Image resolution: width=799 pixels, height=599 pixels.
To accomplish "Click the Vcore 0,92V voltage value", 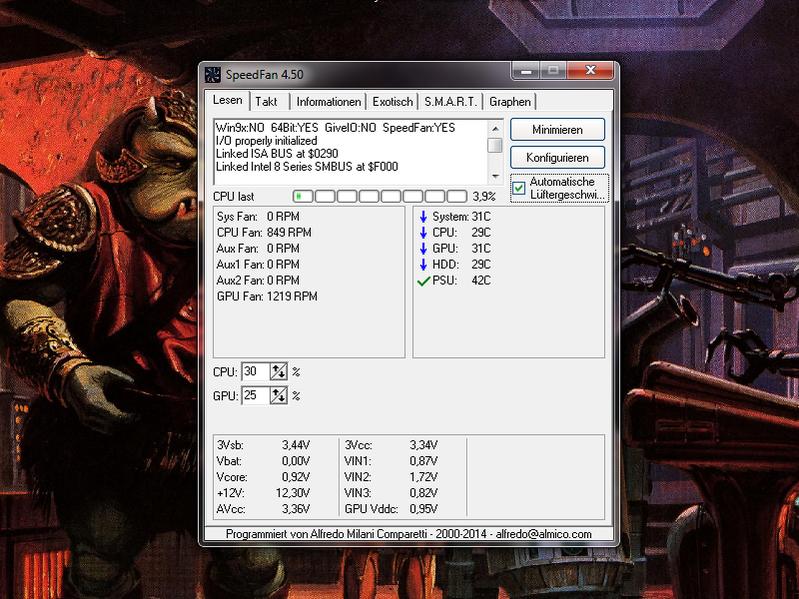I will pyautogui.click(x=296, y=477).
